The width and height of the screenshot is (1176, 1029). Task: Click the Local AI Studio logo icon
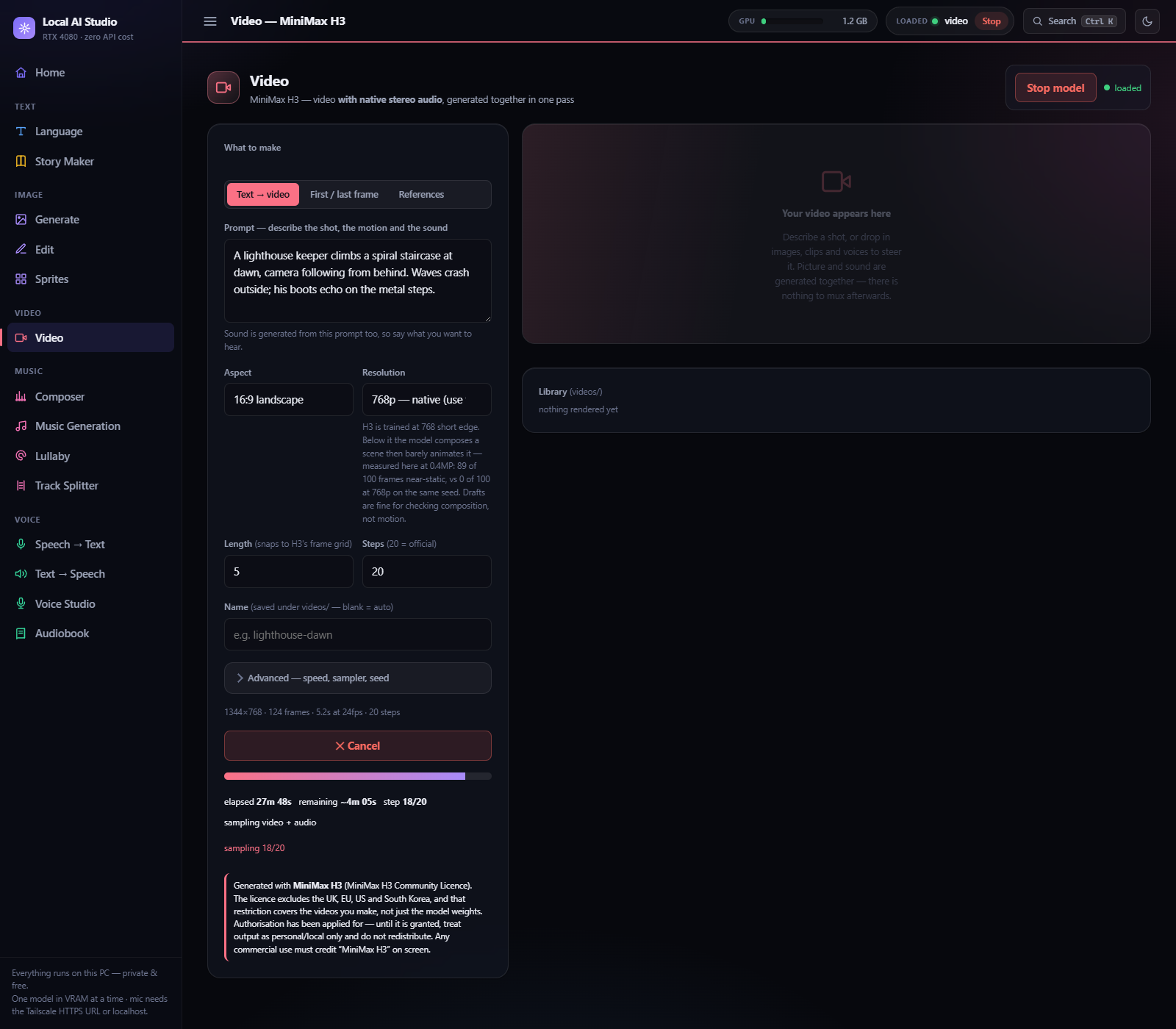click(x=24, y=29)
